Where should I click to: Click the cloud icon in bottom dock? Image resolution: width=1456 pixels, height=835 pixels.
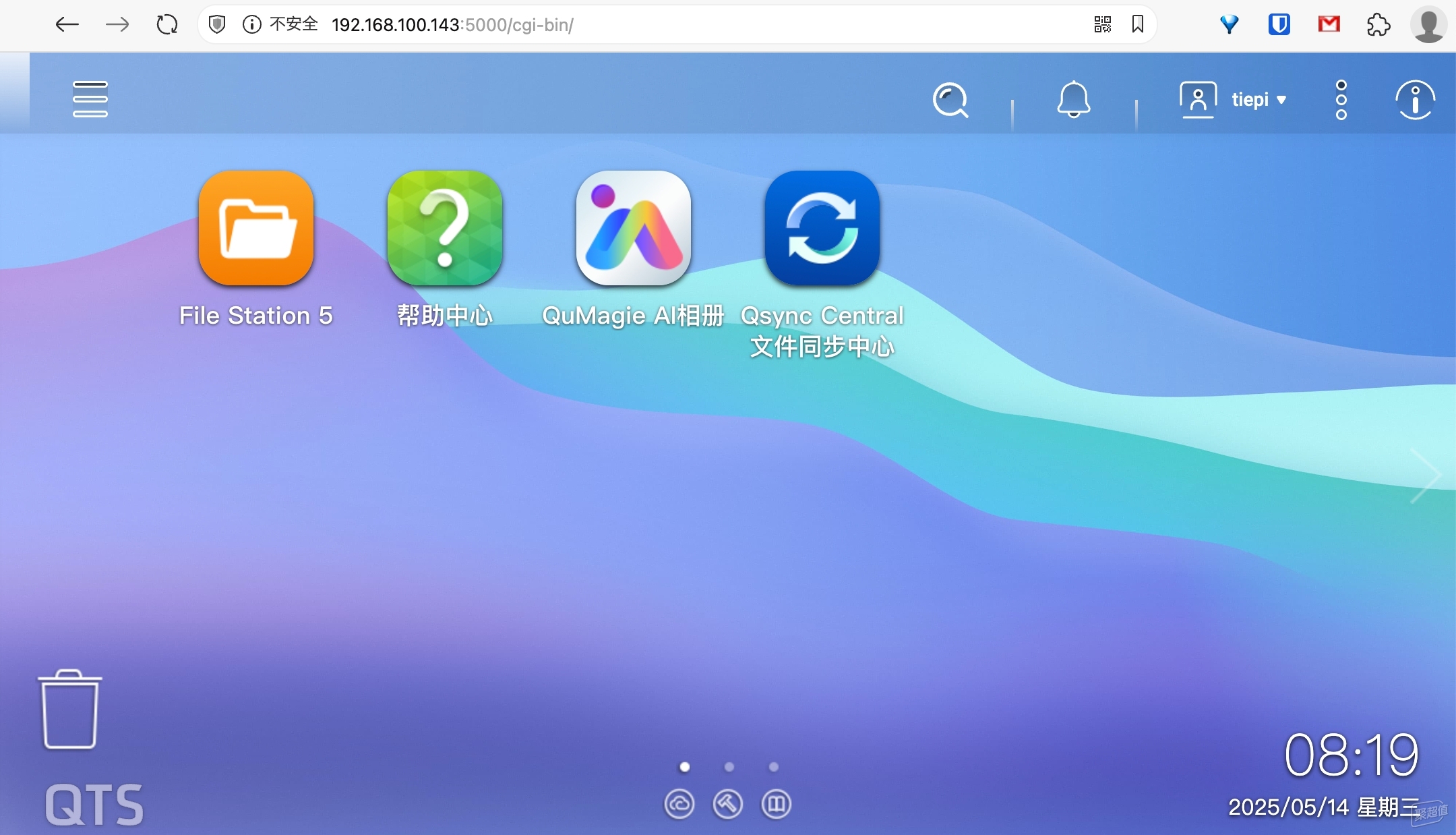(x=679, y=804)
